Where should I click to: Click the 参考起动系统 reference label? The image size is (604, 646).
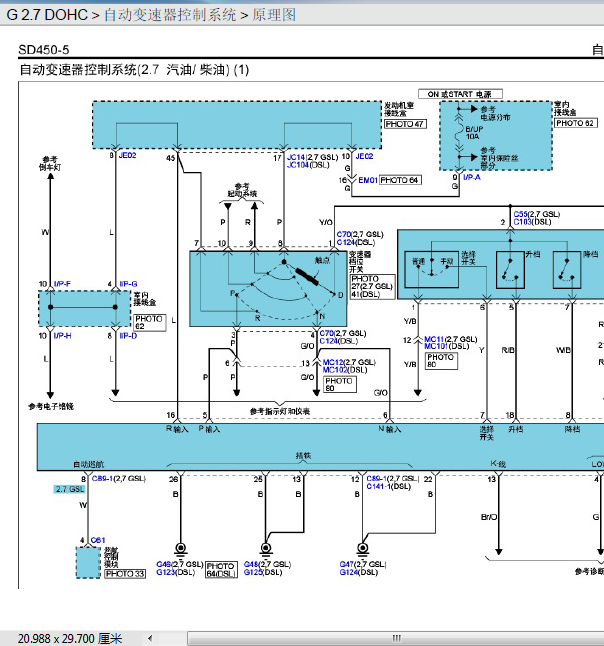tap(242, 190)
